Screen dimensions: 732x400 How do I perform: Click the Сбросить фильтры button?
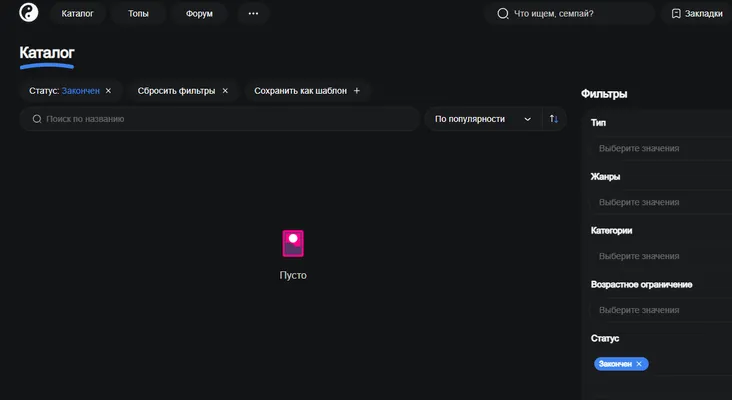point(183,91)
